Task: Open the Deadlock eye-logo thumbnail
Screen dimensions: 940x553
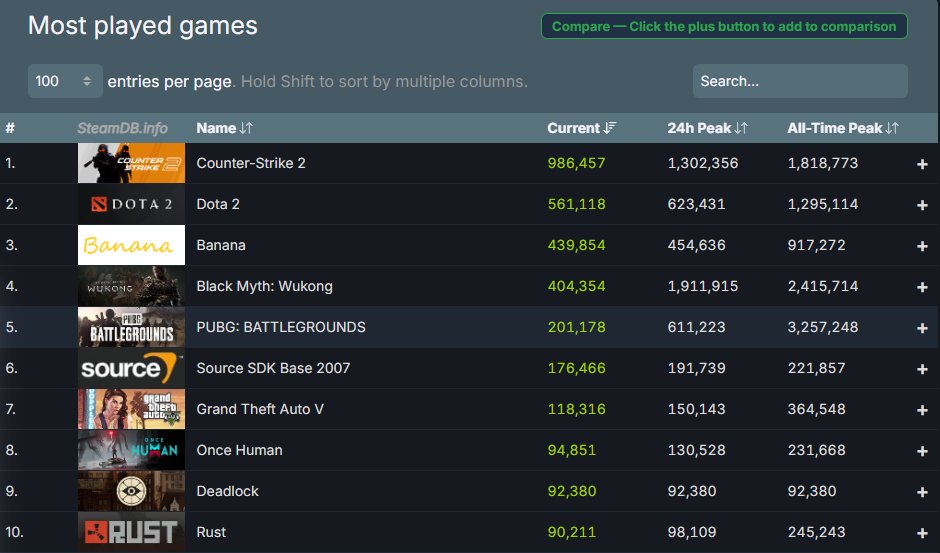Action: coord(131,491)
